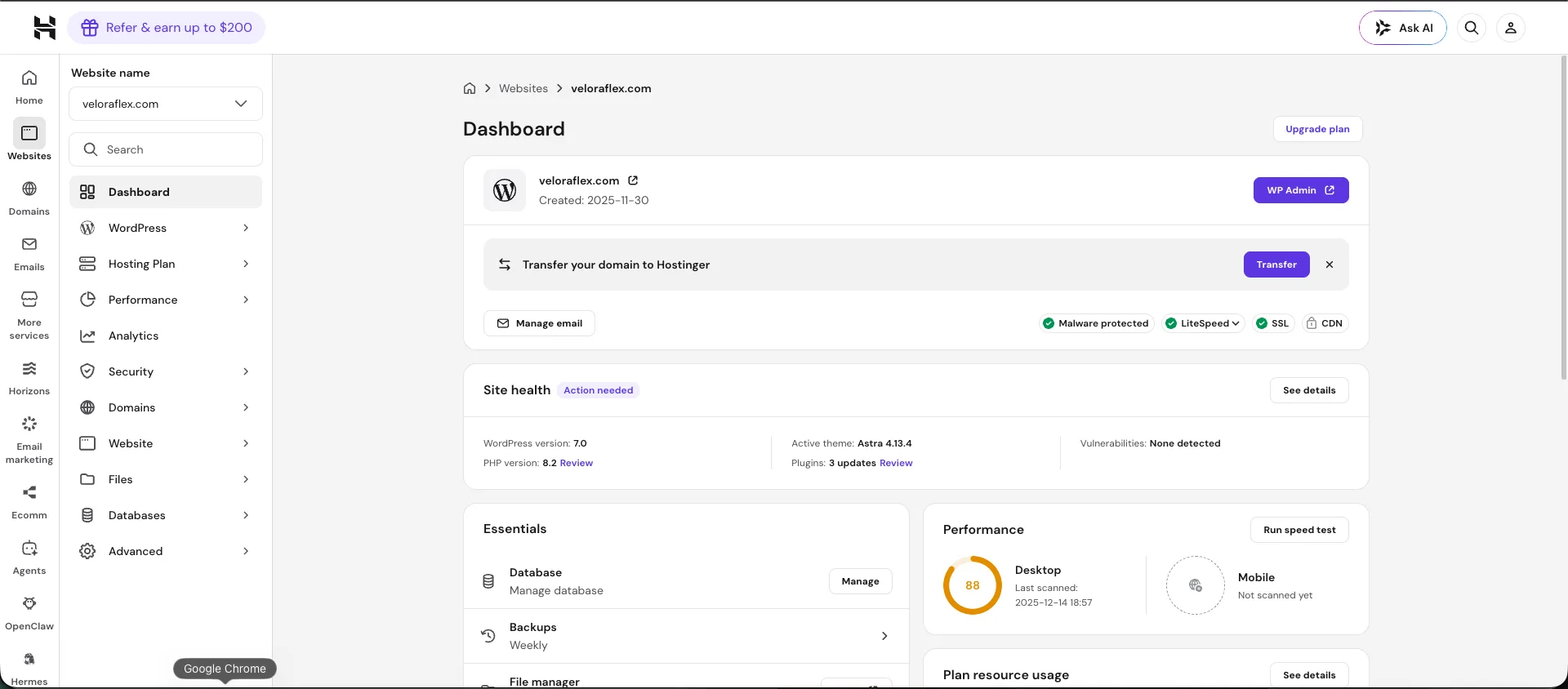1568x689 pixels.
Task: Click the gift icon in refer banner
Action: coord(90,28)
